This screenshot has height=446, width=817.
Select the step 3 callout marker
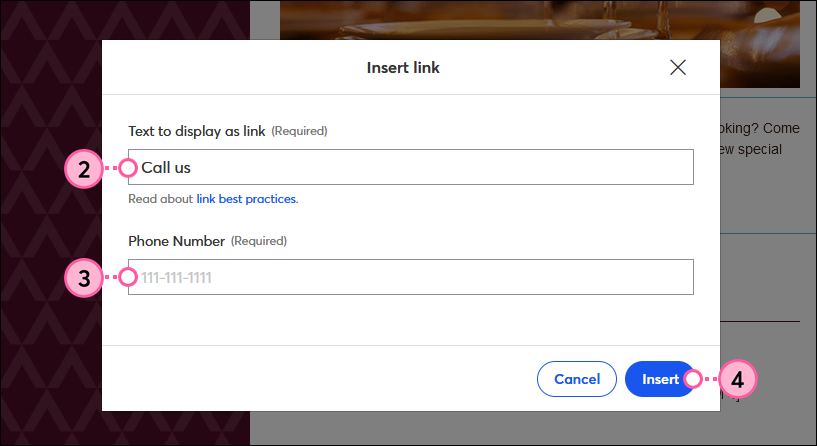83,278
